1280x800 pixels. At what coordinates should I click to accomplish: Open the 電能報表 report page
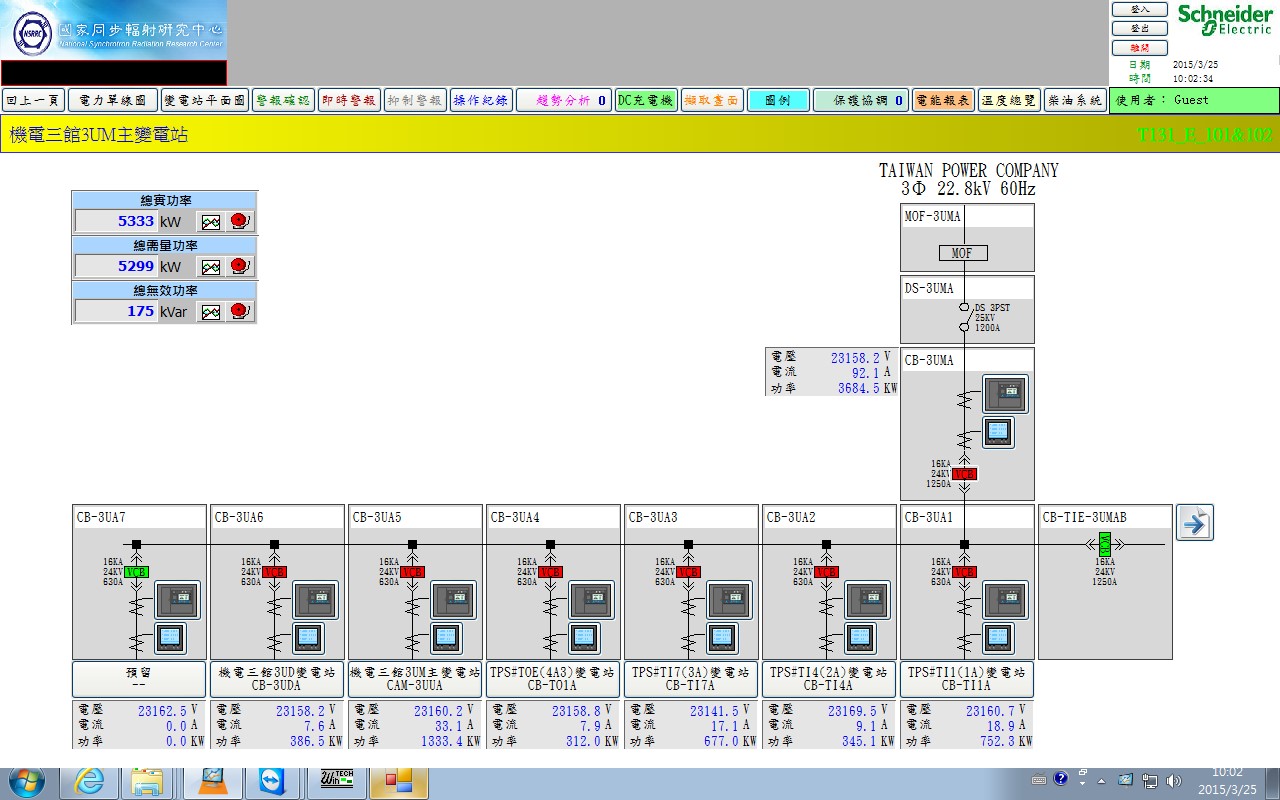(x=942, y=100)
